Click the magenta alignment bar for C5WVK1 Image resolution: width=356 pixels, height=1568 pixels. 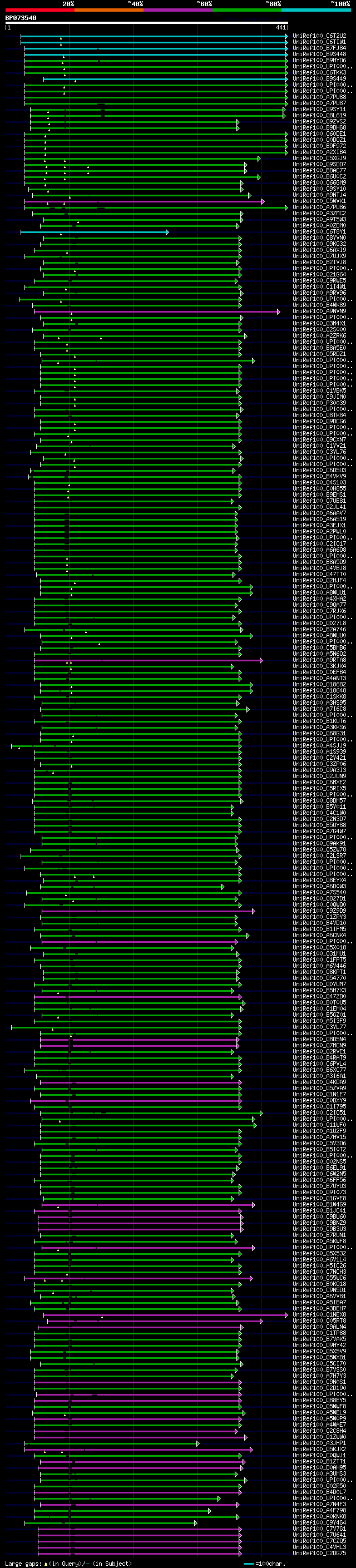(x=144, y=201)
